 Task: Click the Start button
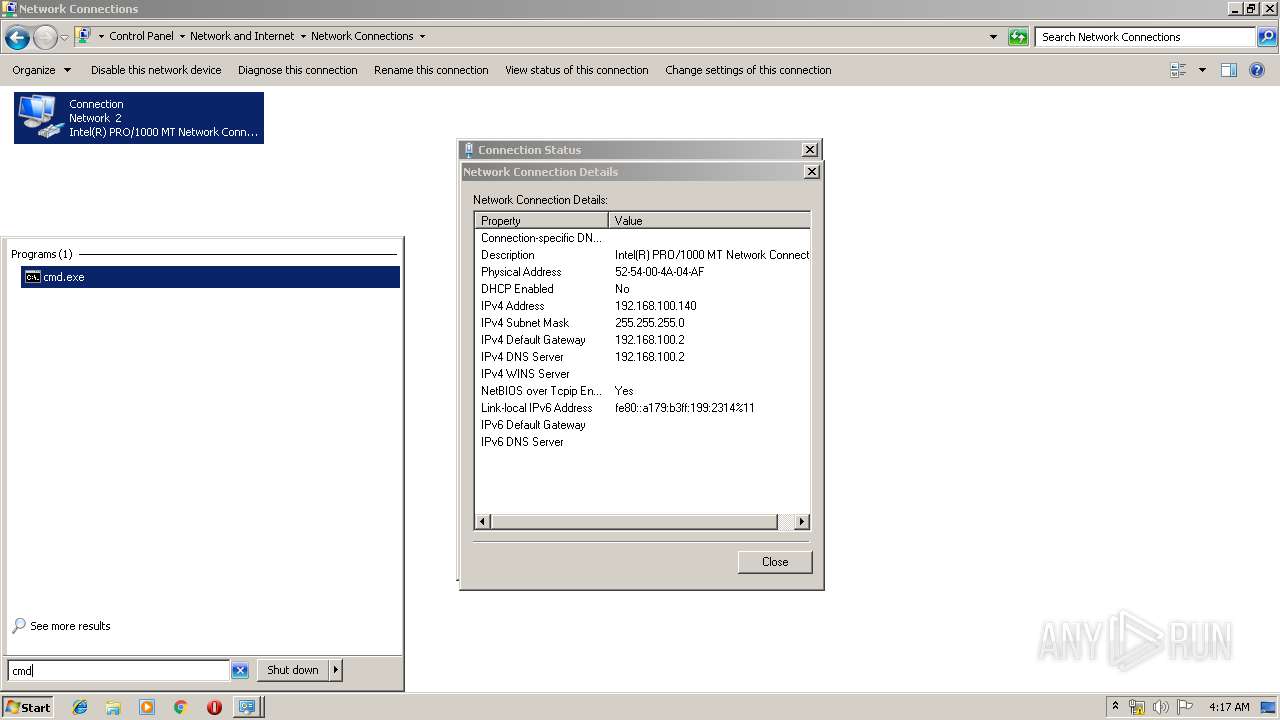click(x=28, y=707)
